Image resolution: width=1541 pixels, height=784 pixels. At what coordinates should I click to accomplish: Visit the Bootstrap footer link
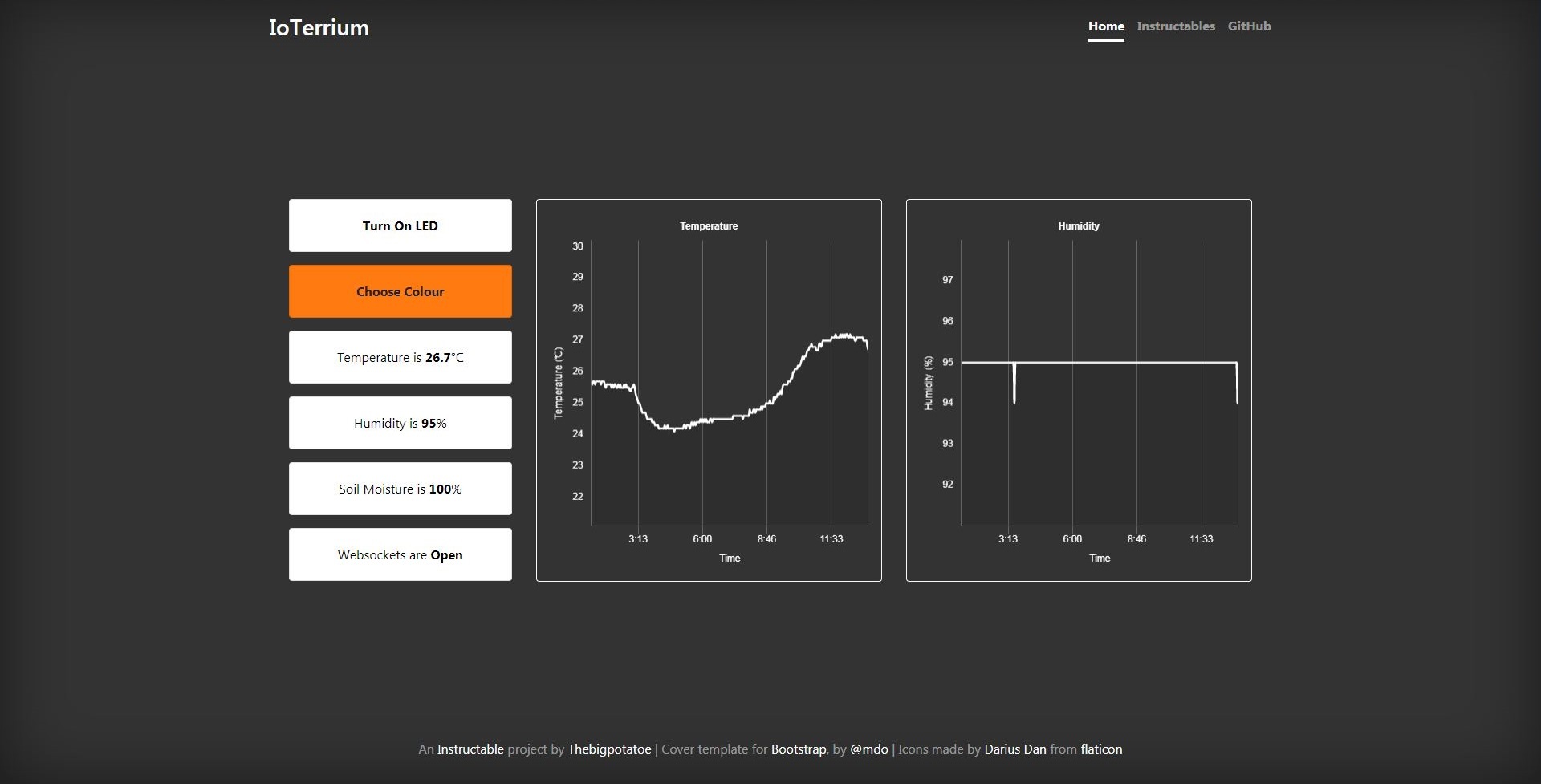pos(798,749)
